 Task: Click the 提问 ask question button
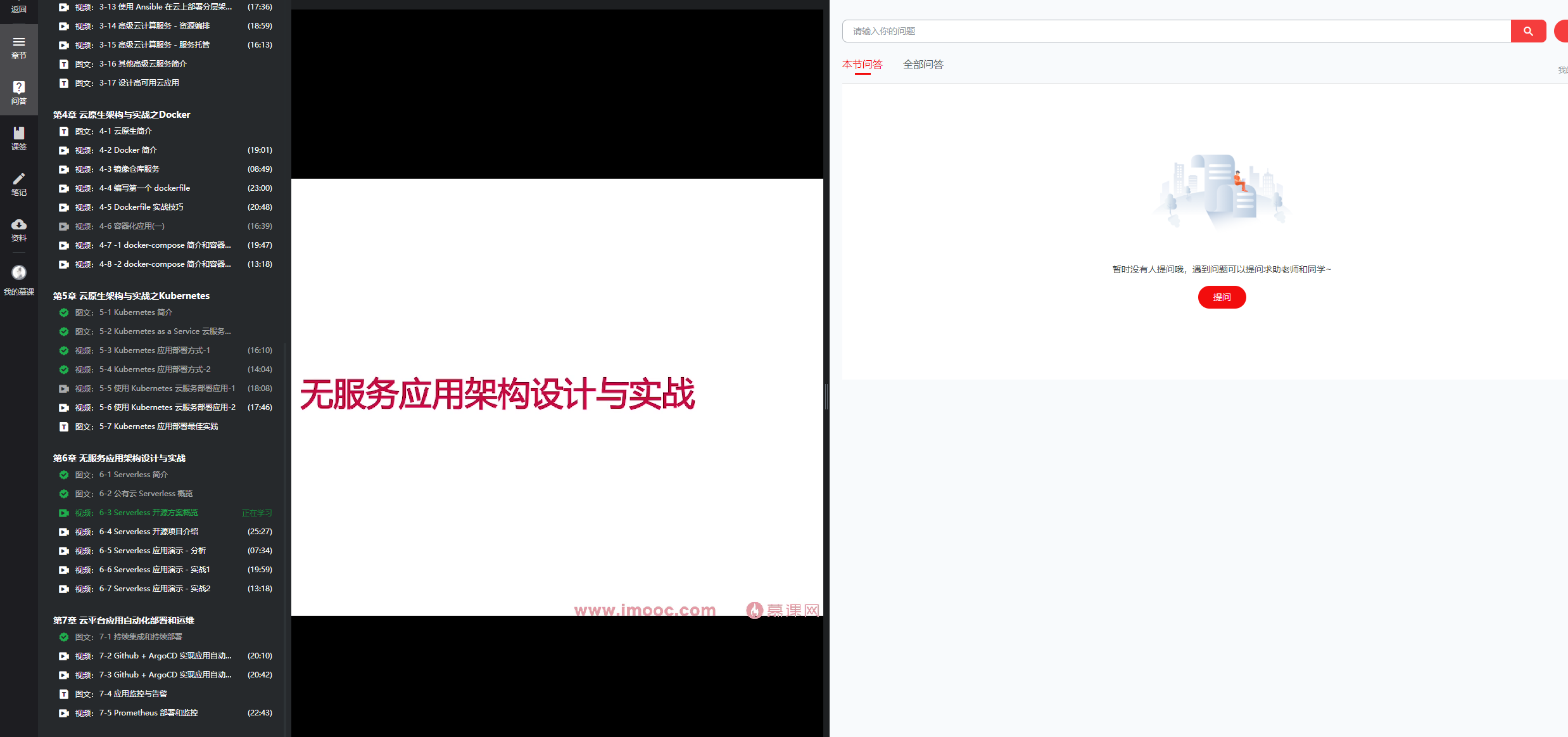1222,297
